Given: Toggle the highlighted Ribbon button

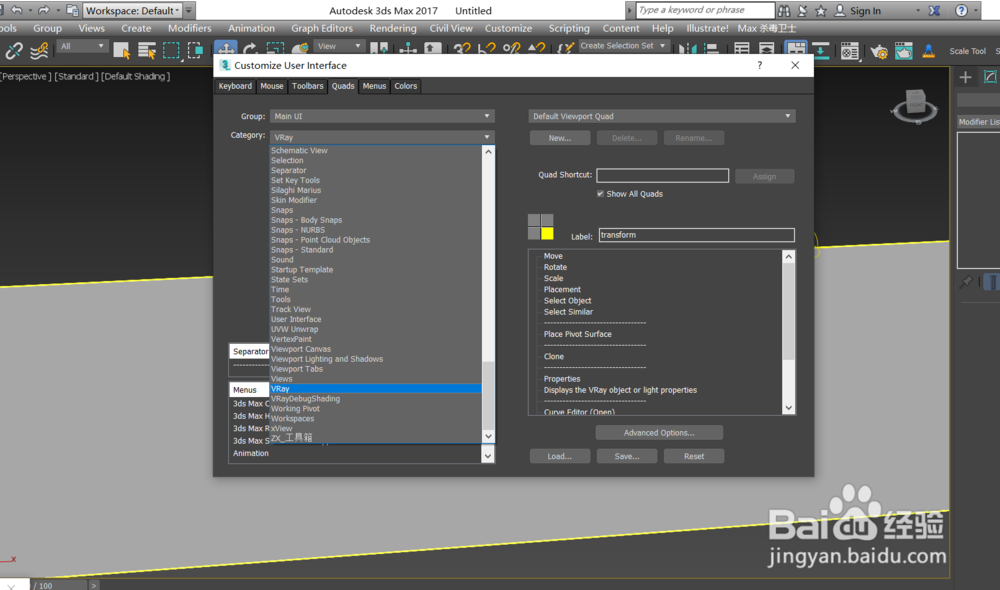Looking at the screenshot, I should pyautogui.click(x=795, y=48).
